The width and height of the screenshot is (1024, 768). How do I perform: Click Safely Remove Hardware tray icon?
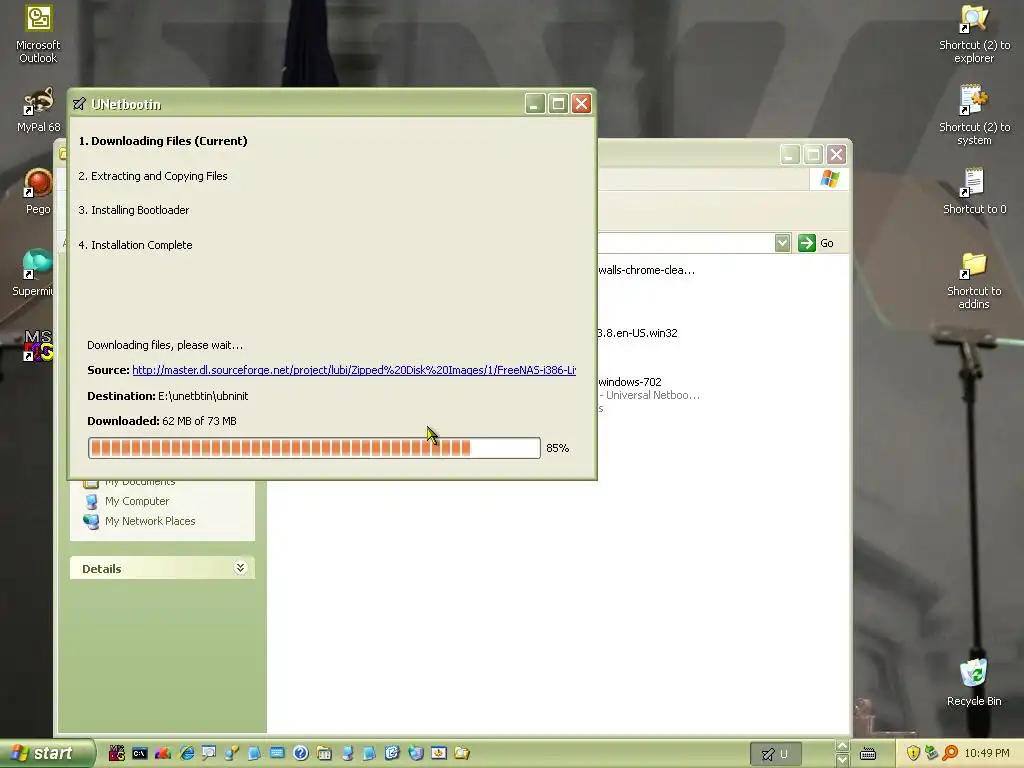tap(932, 753)
